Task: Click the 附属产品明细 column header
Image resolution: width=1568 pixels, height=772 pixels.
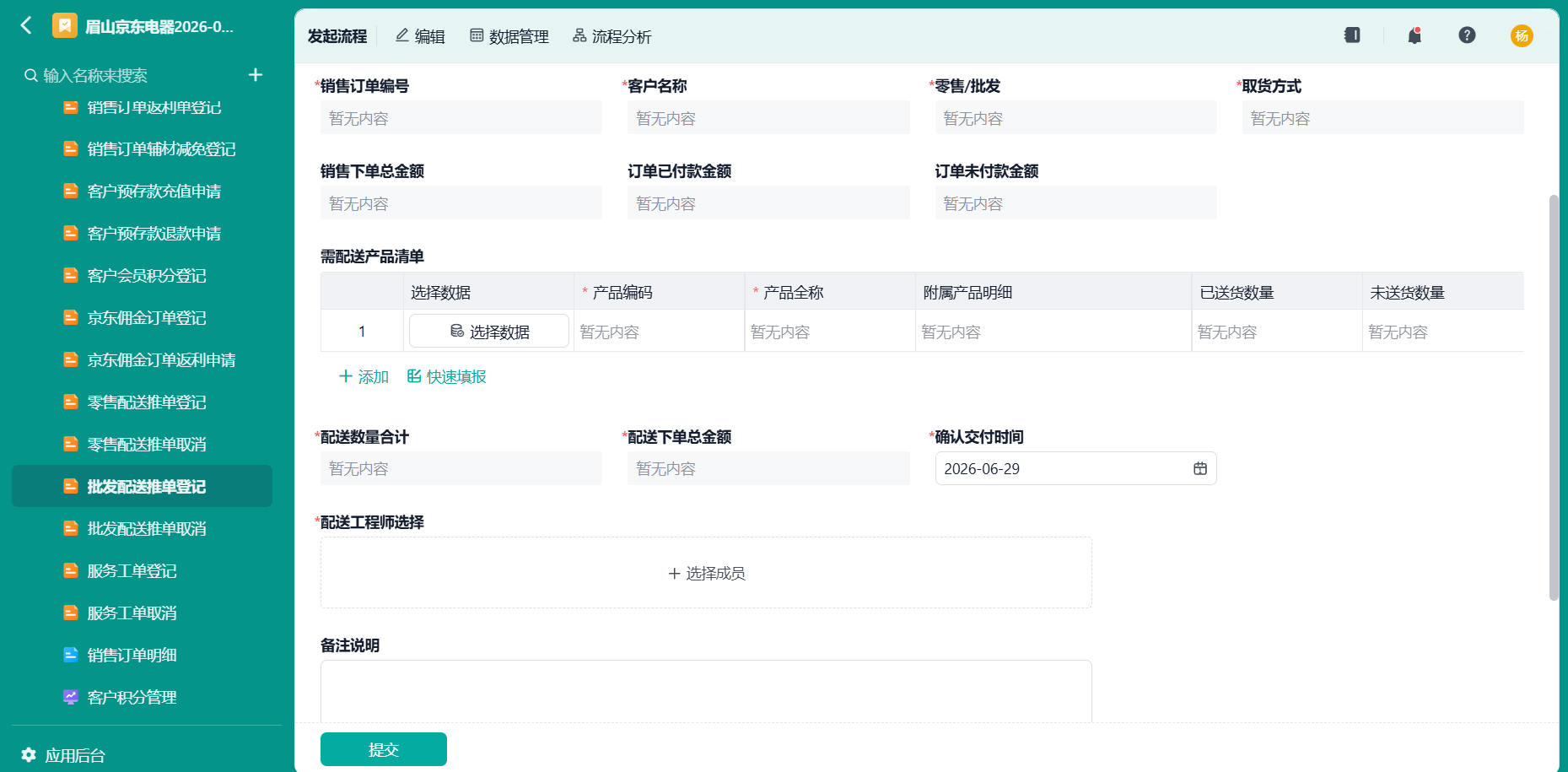Action: point(1053,292)
